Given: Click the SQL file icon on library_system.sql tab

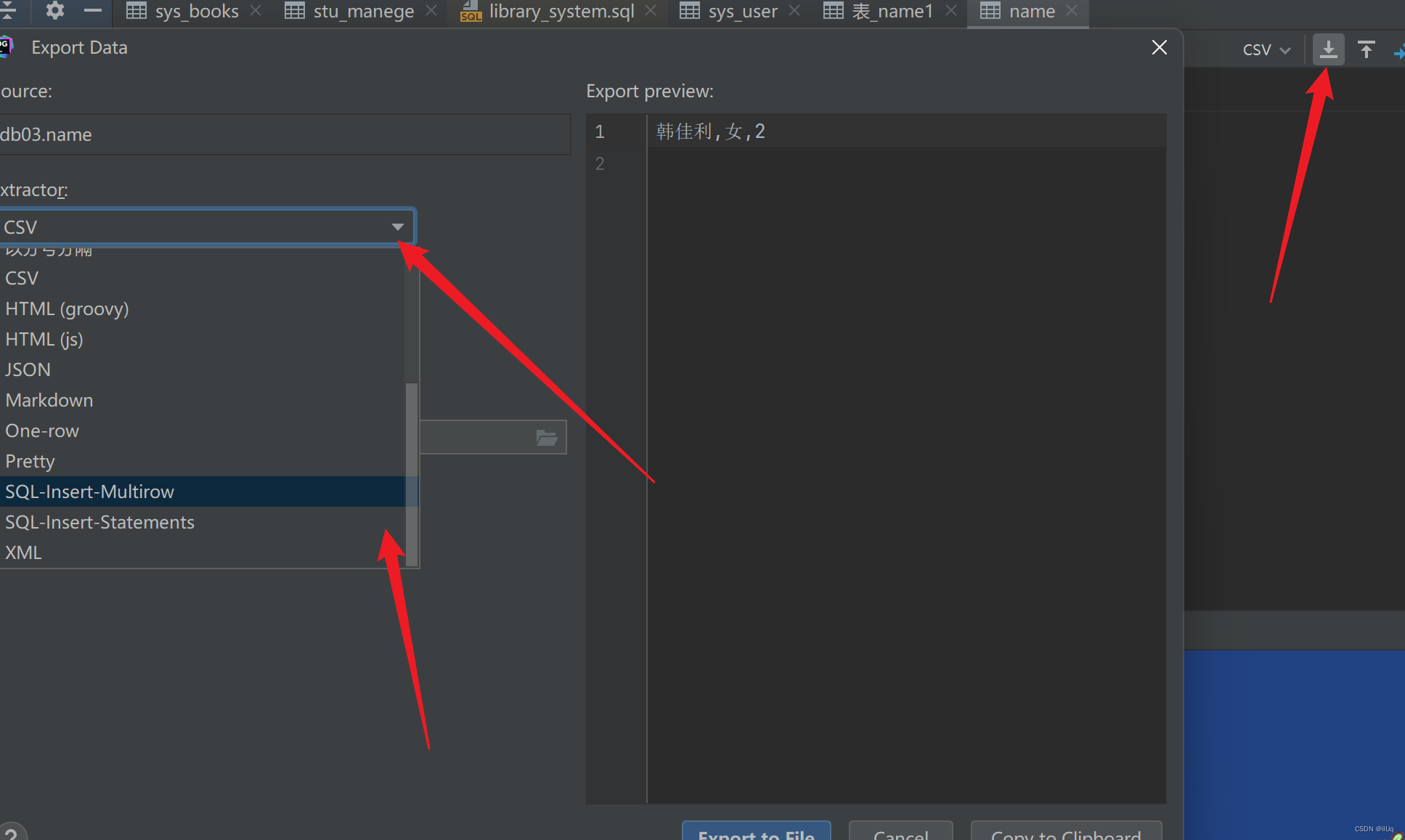Looking at the screenshot, I should point(471,11).
